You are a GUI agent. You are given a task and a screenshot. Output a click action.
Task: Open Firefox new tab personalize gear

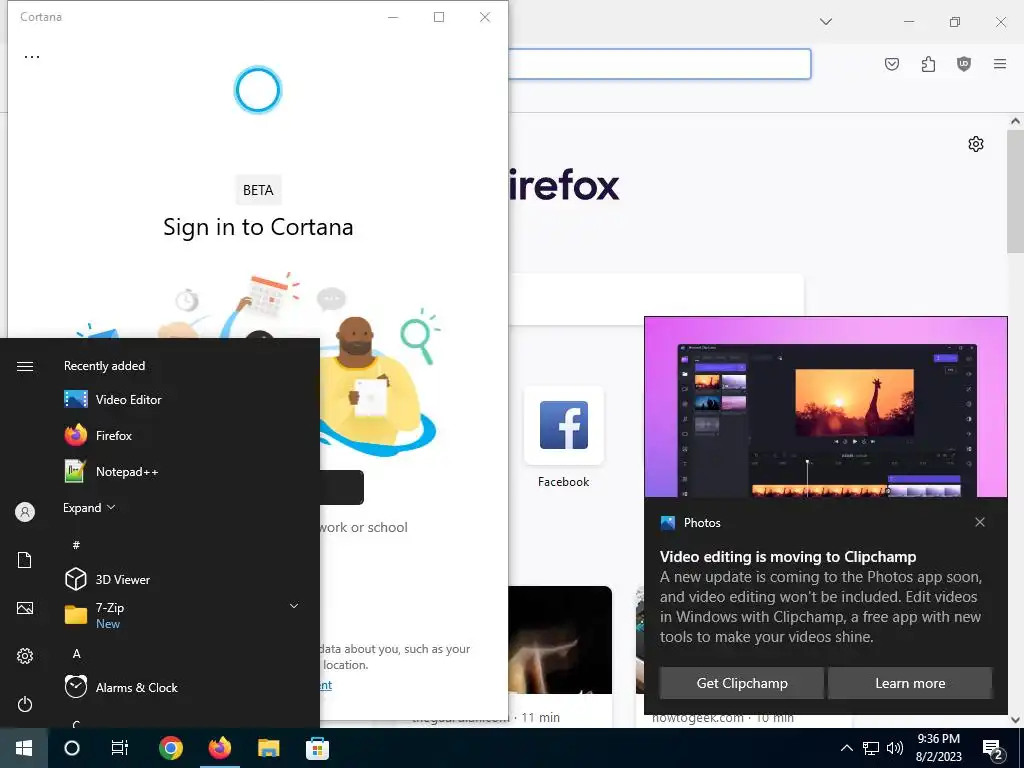pyautogui.click(x=976, y=144)
